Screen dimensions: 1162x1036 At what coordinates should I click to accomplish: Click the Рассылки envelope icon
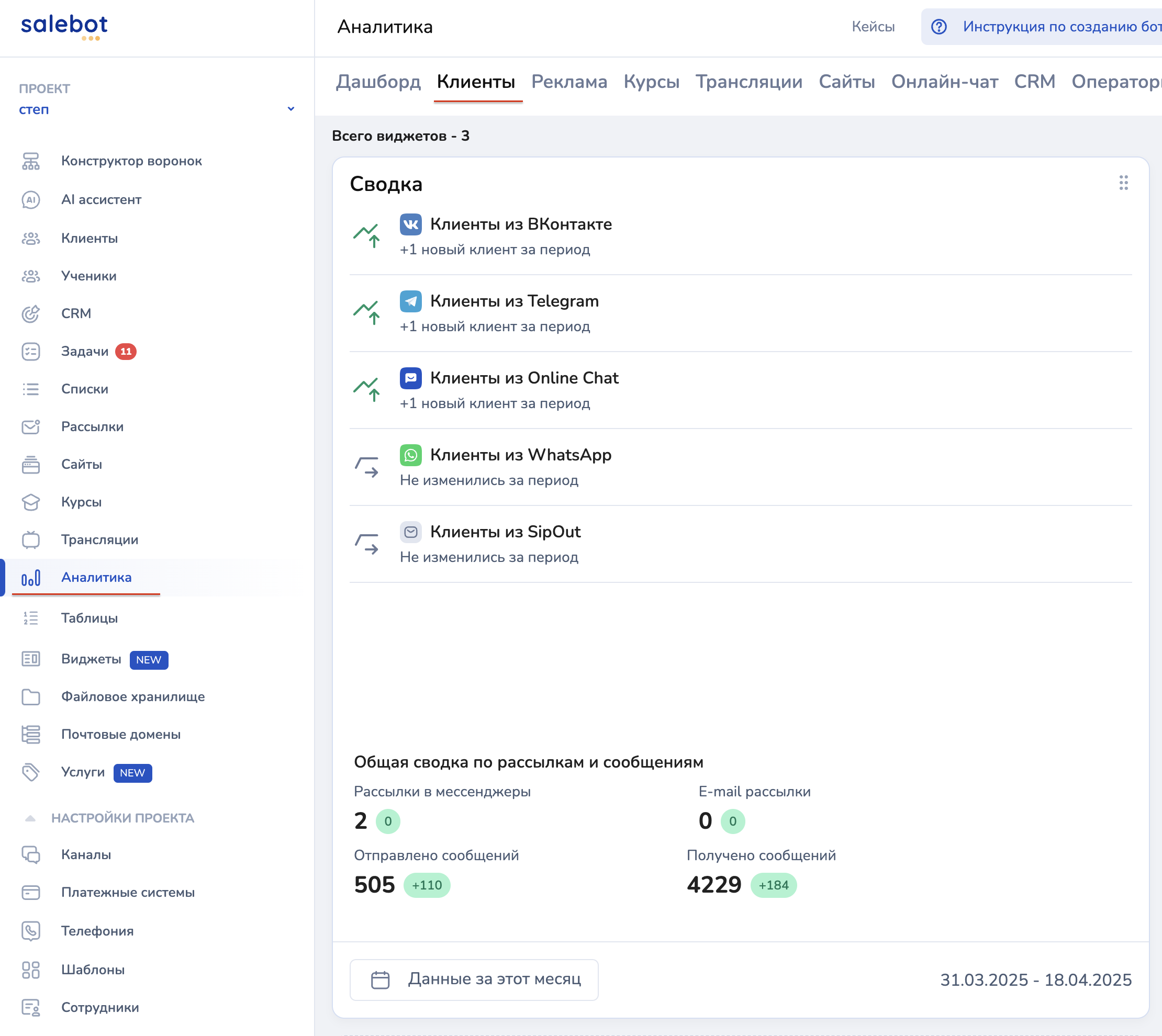pos(31,427)
